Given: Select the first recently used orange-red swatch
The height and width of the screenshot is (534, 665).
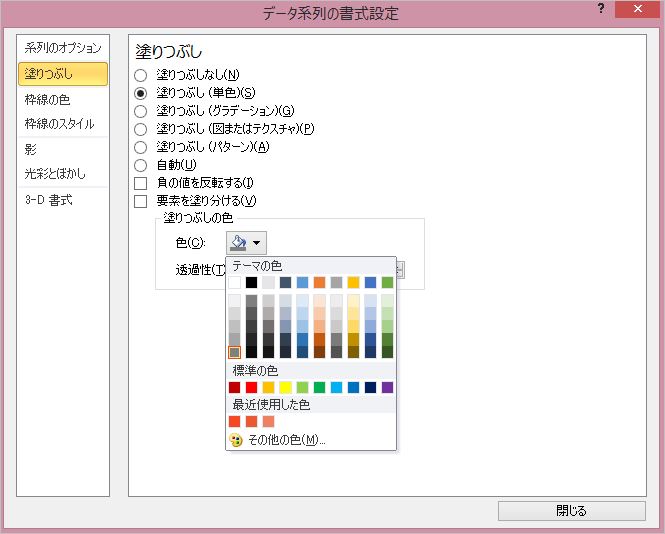Looking at the screenshot, I should pos(235,421).
